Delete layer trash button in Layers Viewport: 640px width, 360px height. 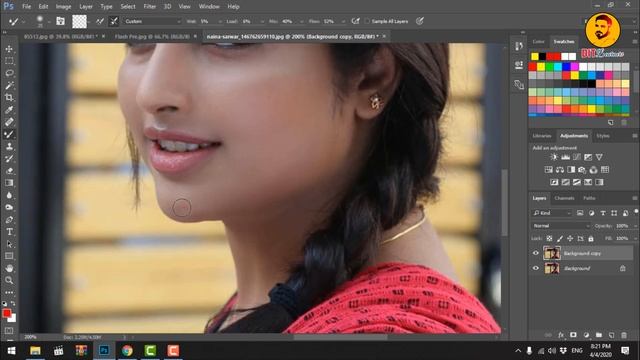tap(624, 335)
